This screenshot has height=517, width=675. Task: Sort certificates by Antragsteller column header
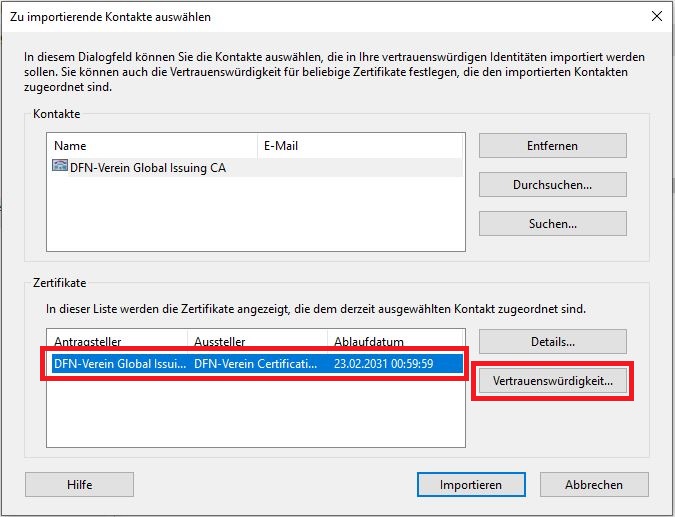tap(117, 342)
